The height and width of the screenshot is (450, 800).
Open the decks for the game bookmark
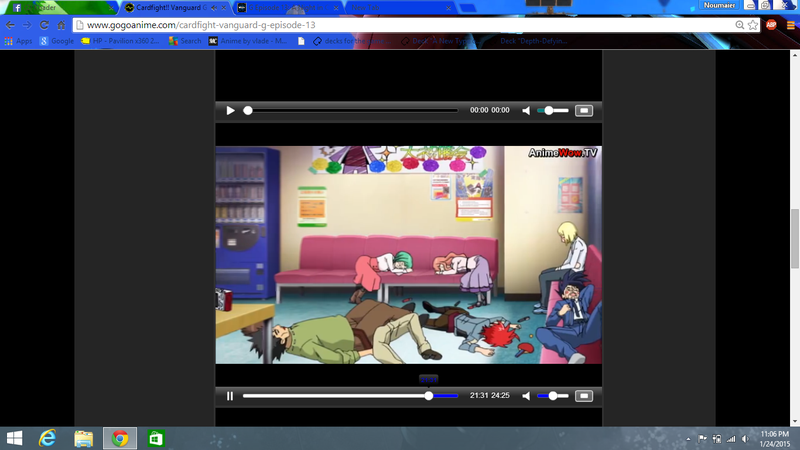pos(352,41)
